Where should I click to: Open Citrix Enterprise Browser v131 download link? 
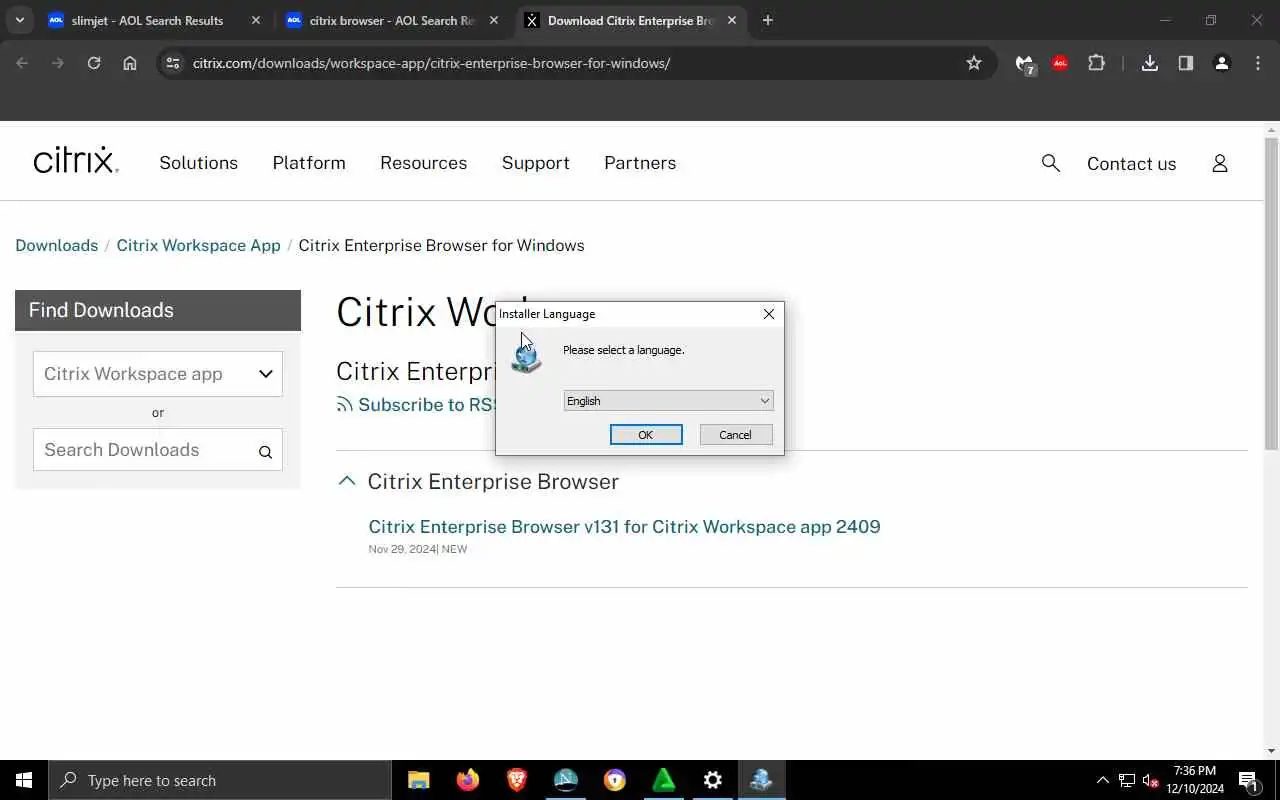(624, 527)
